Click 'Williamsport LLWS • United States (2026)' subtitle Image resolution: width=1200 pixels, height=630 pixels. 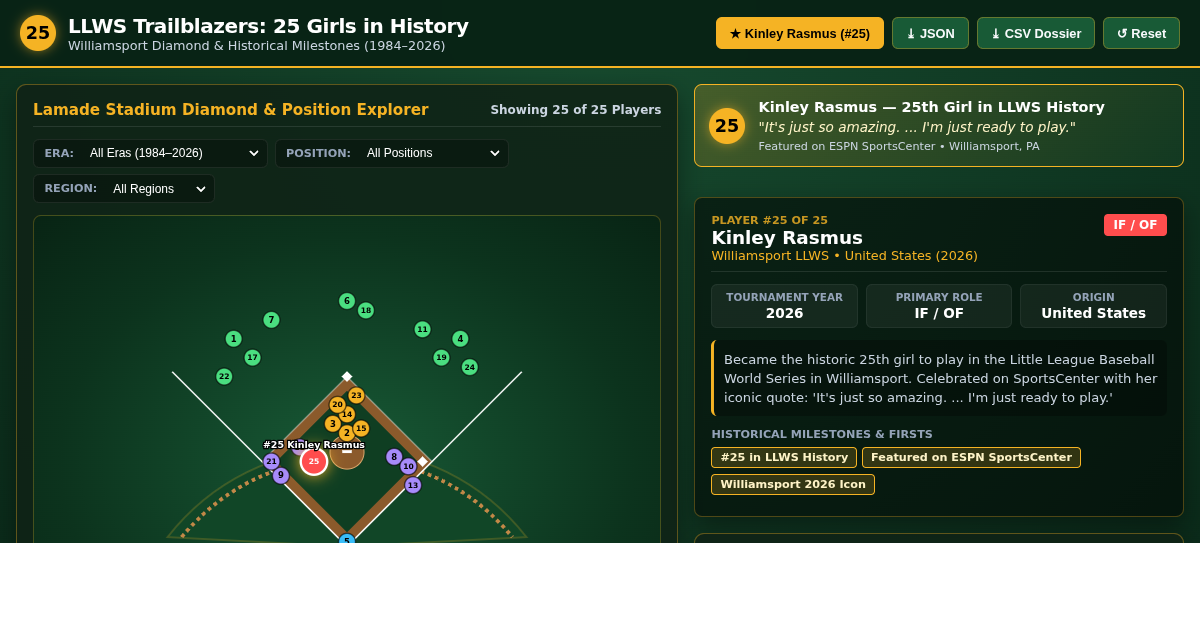[x=844, y=256]
